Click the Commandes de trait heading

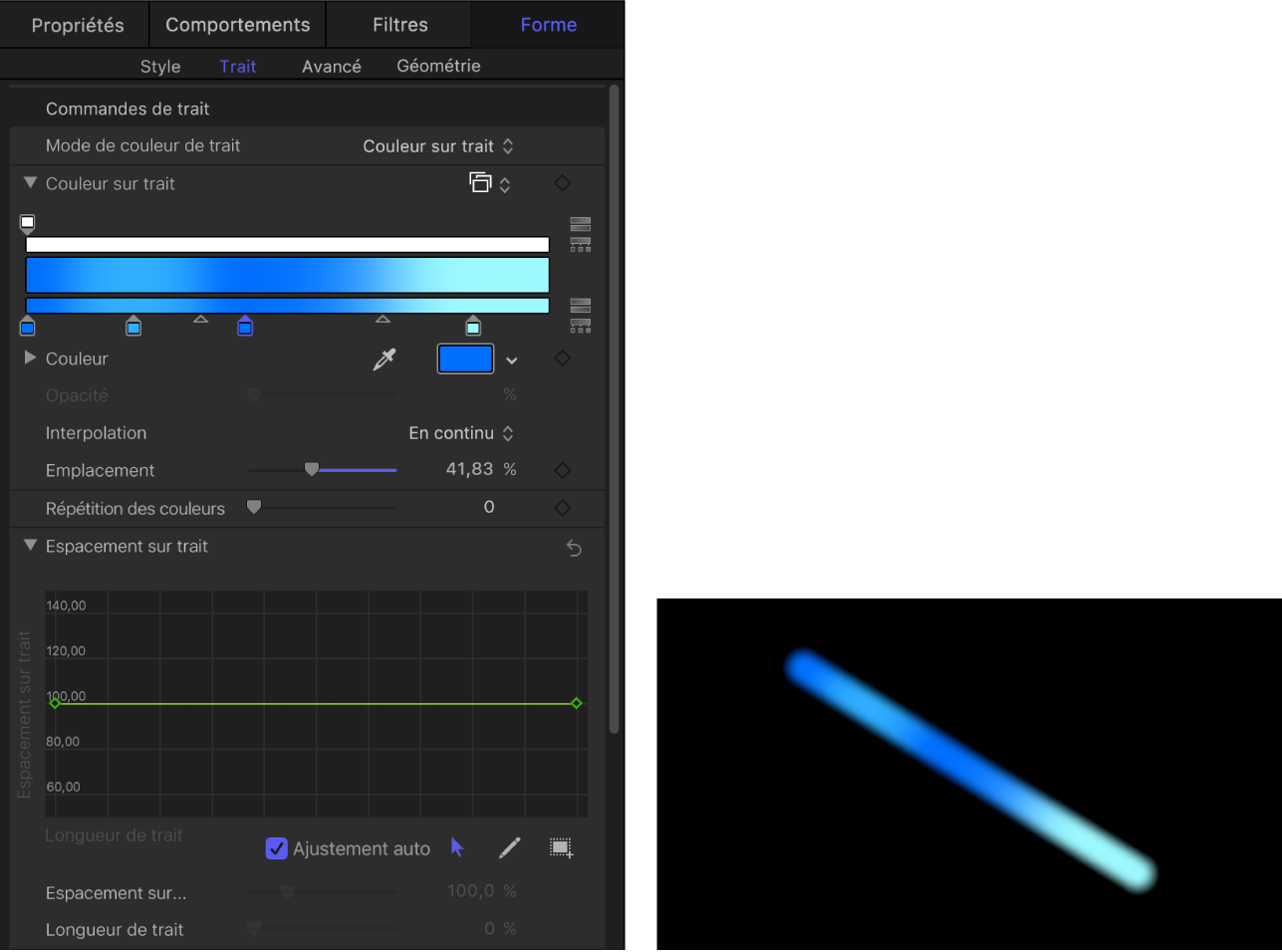tap(128, 109)
